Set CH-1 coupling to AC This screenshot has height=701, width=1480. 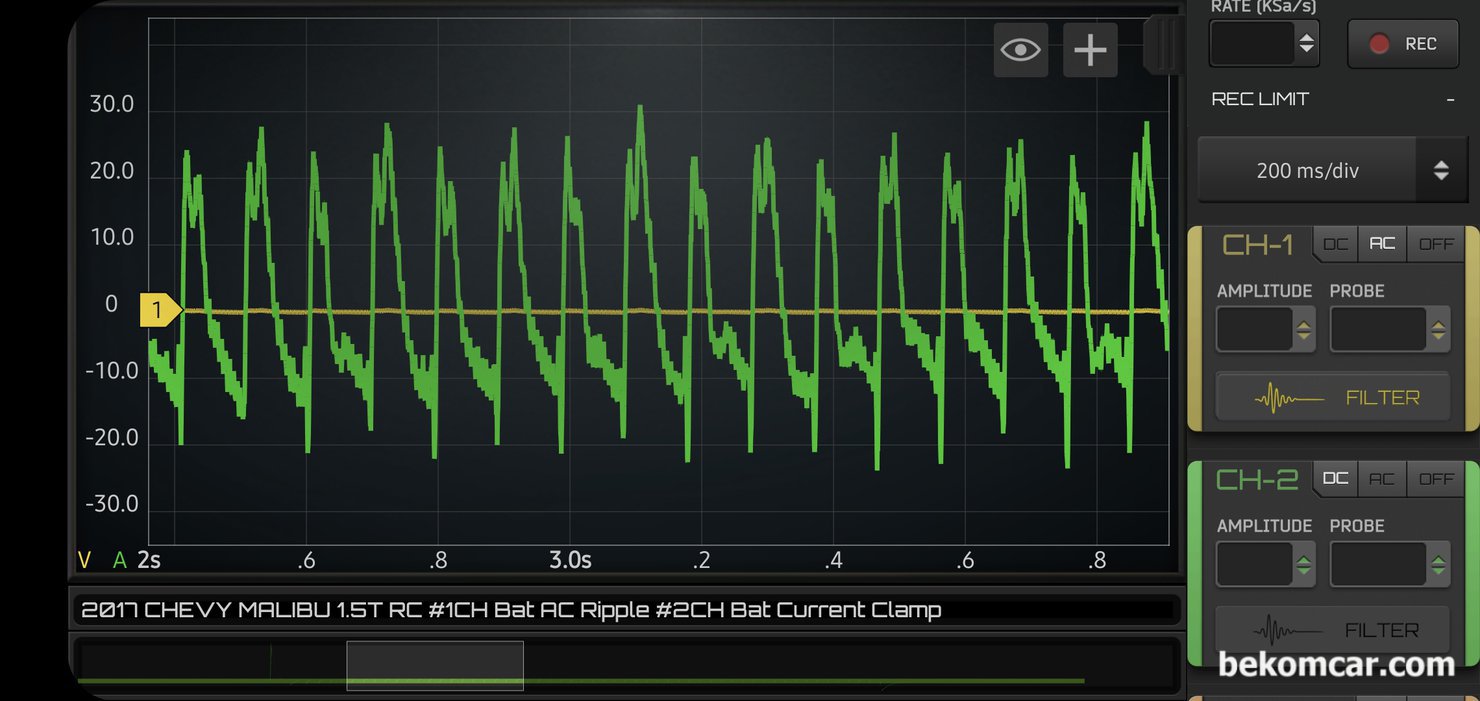click(1382, 244)
